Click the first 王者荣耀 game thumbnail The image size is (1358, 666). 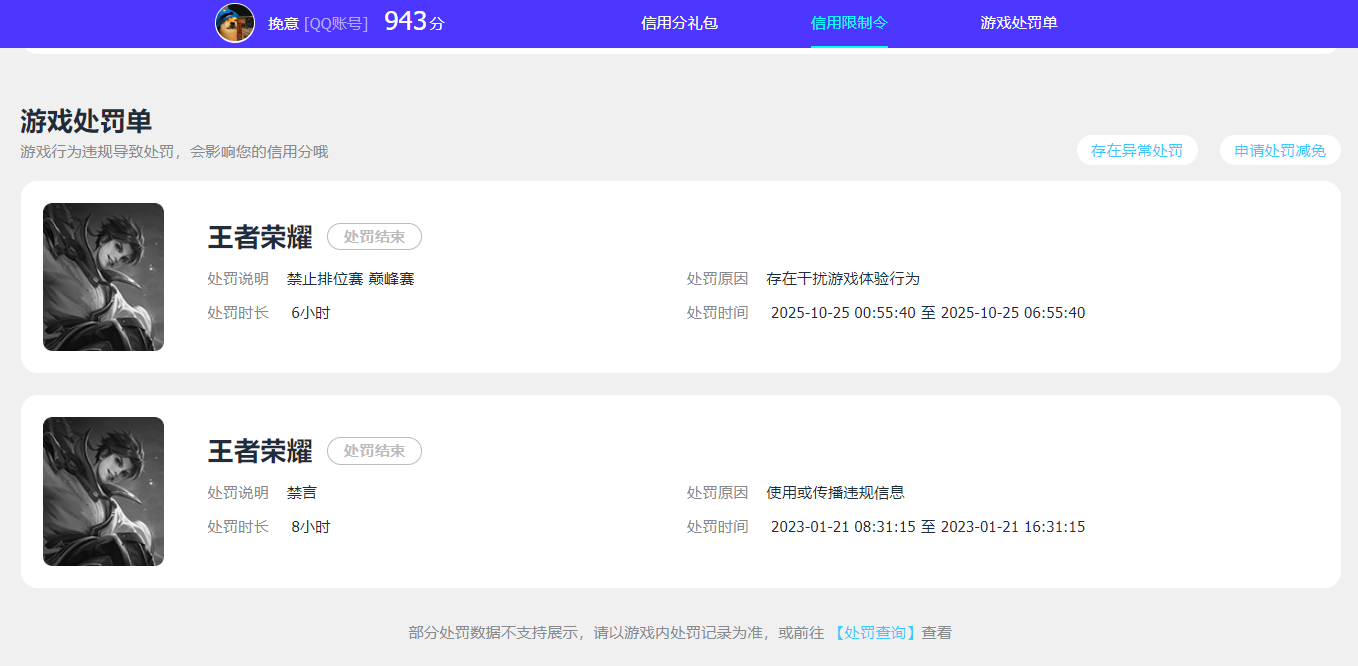tap(103, 277)
